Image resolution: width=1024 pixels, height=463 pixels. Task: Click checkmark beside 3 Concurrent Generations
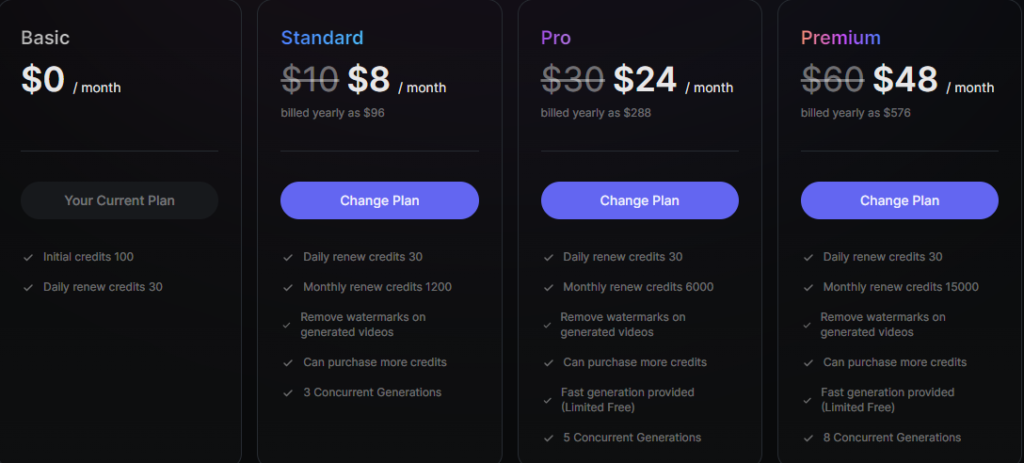click(x=288, y=393)
